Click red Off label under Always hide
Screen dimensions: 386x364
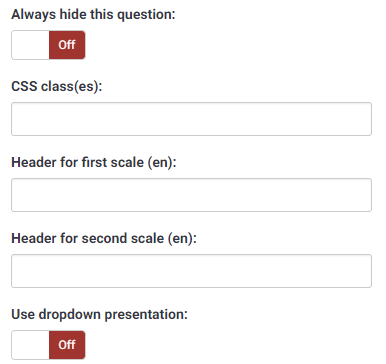(x=67, y=45)
